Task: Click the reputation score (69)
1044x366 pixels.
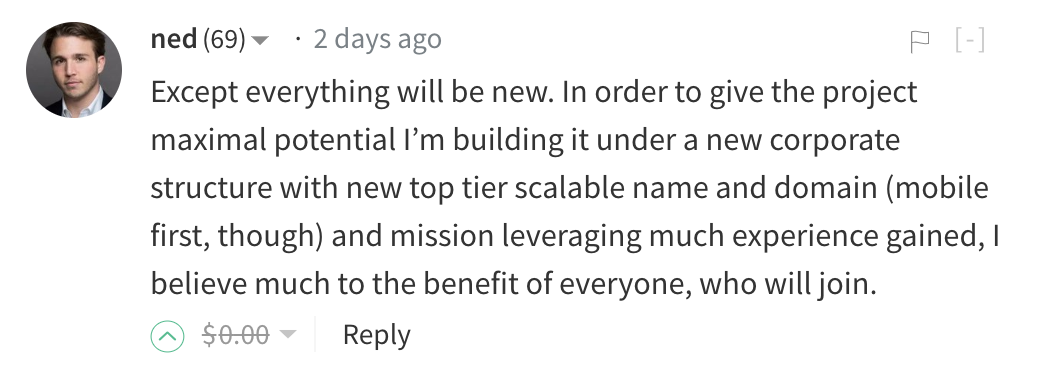Action: 224,40
